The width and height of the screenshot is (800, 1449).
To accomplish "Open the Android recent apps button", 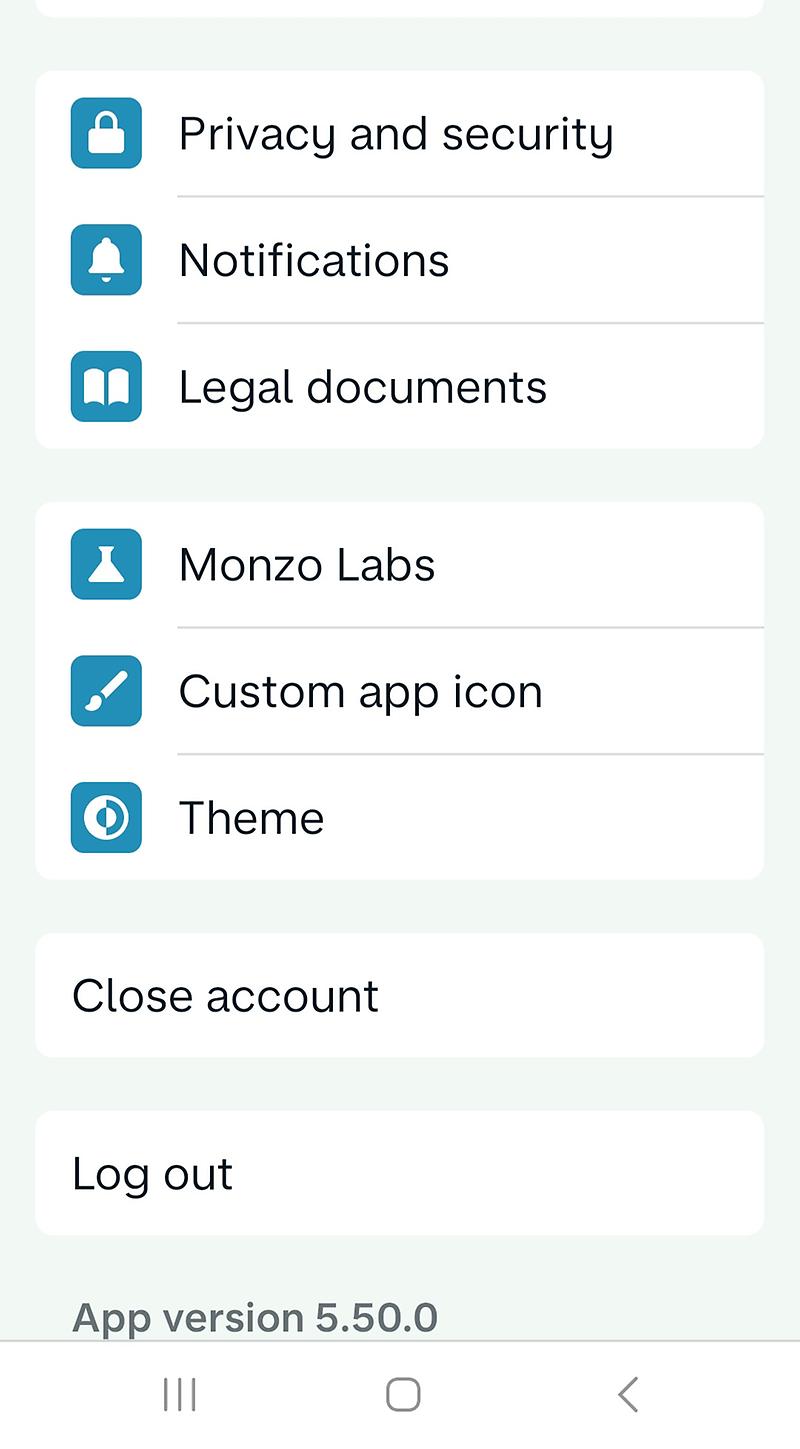I will coord(180,1394).
